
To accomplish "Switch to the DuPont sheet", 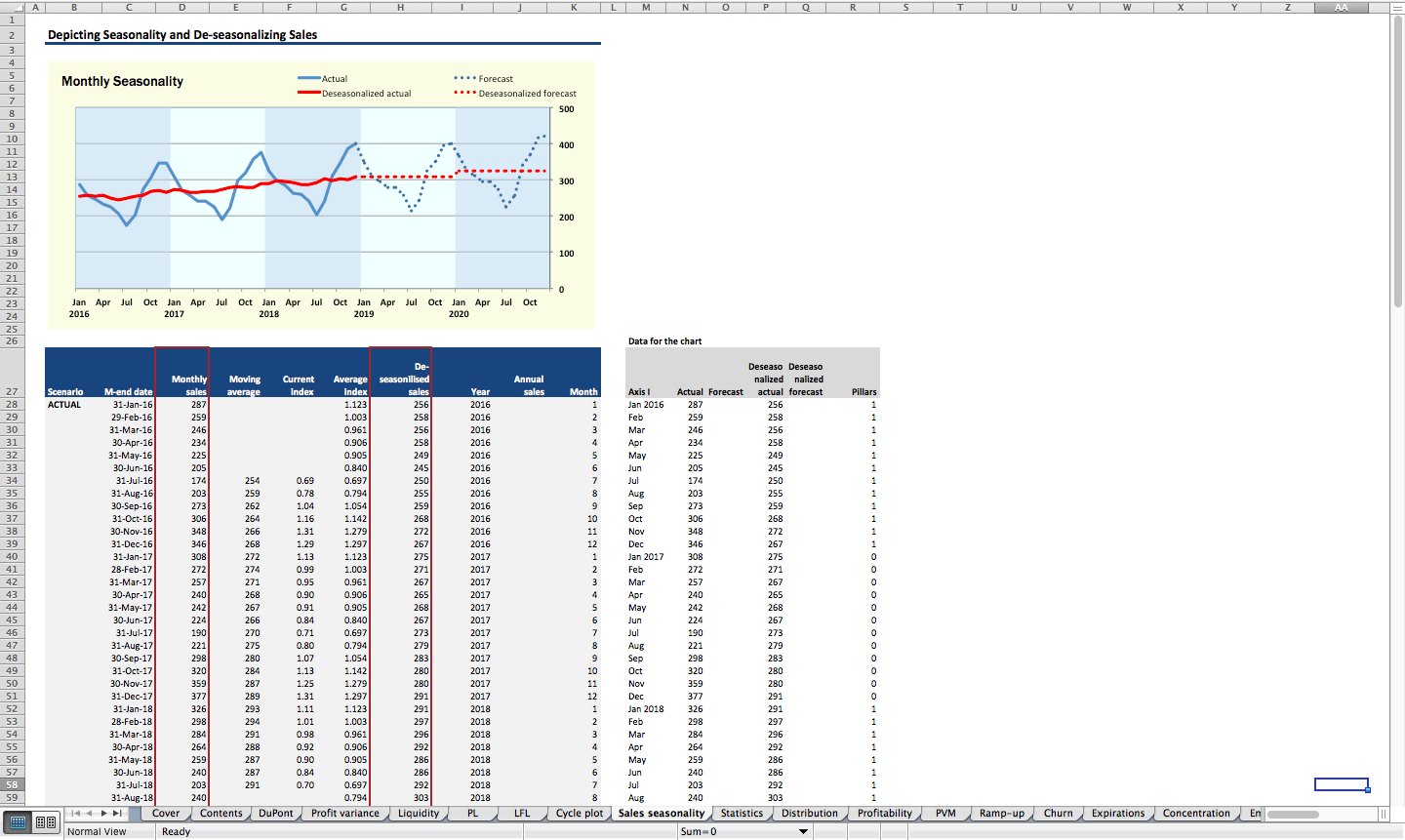I will (x=276, y=813).
